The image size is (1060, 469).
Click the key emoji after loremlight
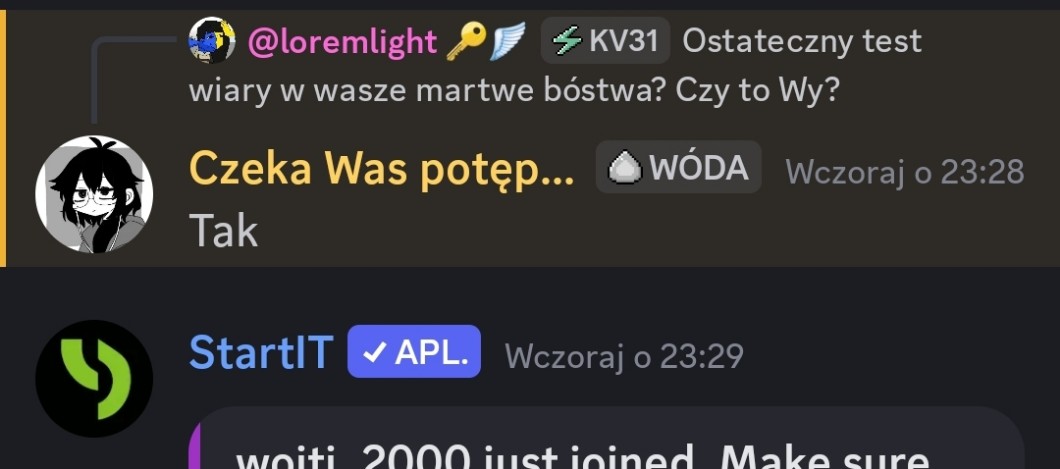pos(466,41)
